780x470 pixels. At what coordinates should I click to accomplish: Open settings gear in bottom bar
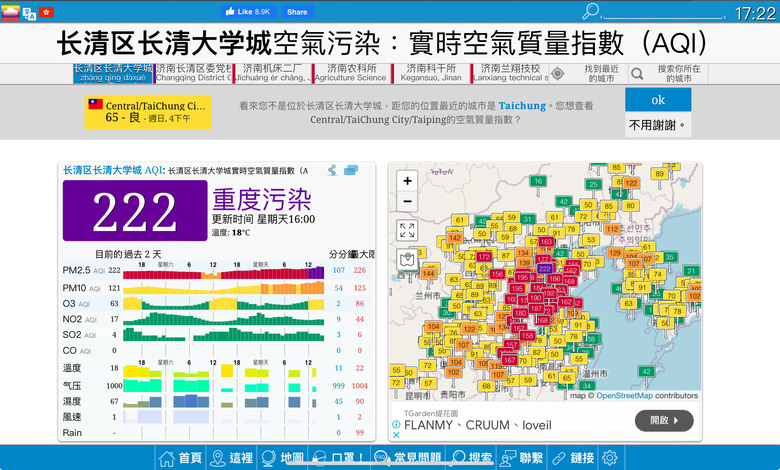coord(609,458)
